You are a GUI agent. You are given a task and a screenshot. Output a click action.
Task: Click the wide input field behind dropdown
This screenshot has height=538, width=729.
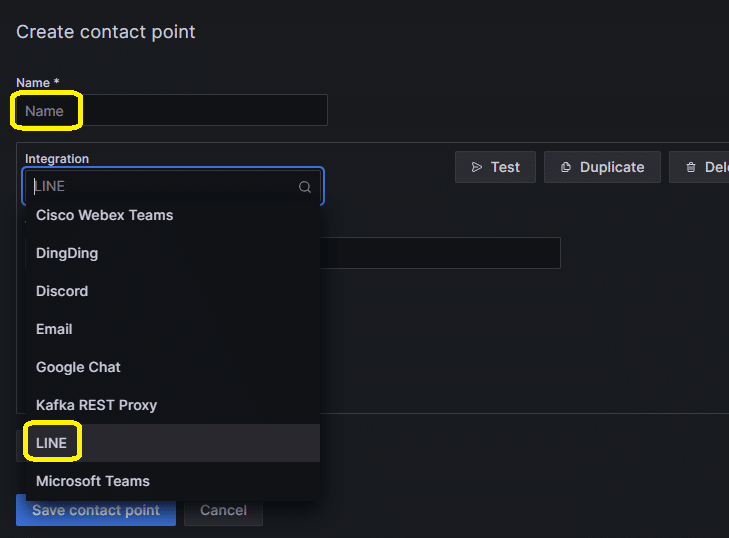point(440,253)
